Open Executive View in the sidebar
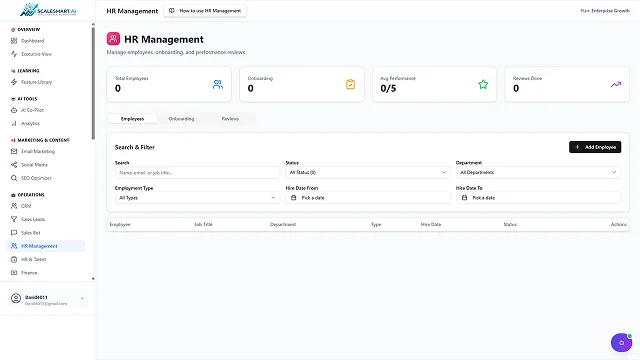Viewport: 640px width, 360px height. point(45,54)
